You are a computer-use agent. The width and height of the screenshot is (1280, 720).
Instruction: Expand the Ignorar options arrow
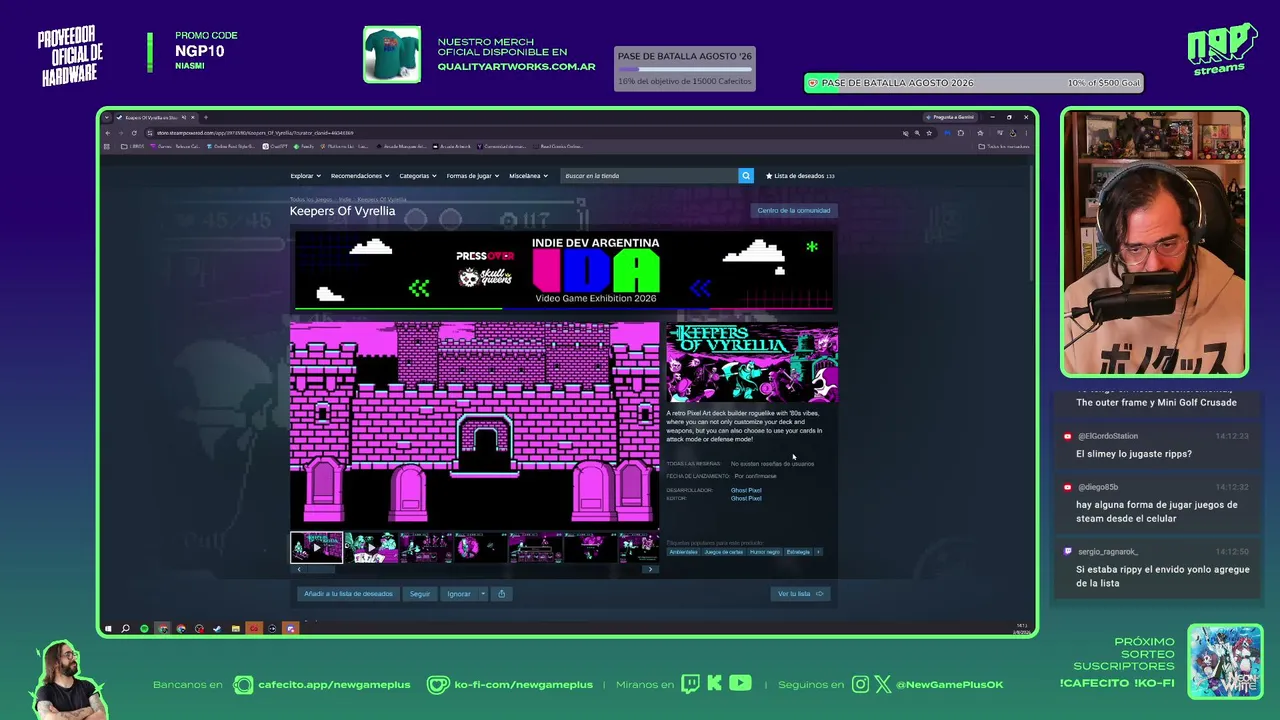point(483,594)
